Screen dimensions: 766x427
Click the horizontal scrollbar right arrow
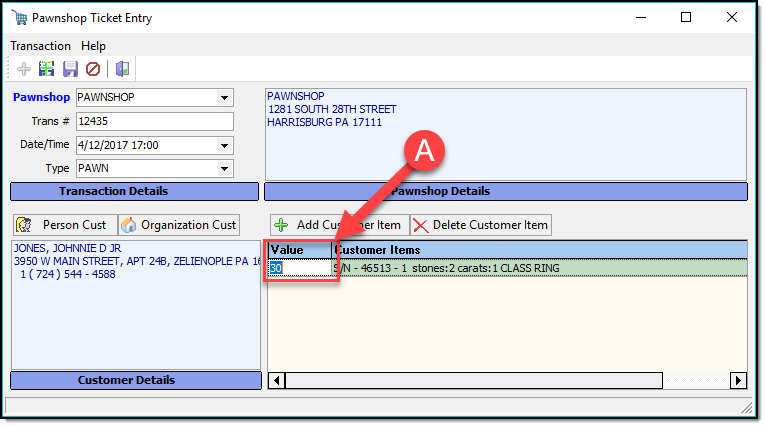pos(738,380)
